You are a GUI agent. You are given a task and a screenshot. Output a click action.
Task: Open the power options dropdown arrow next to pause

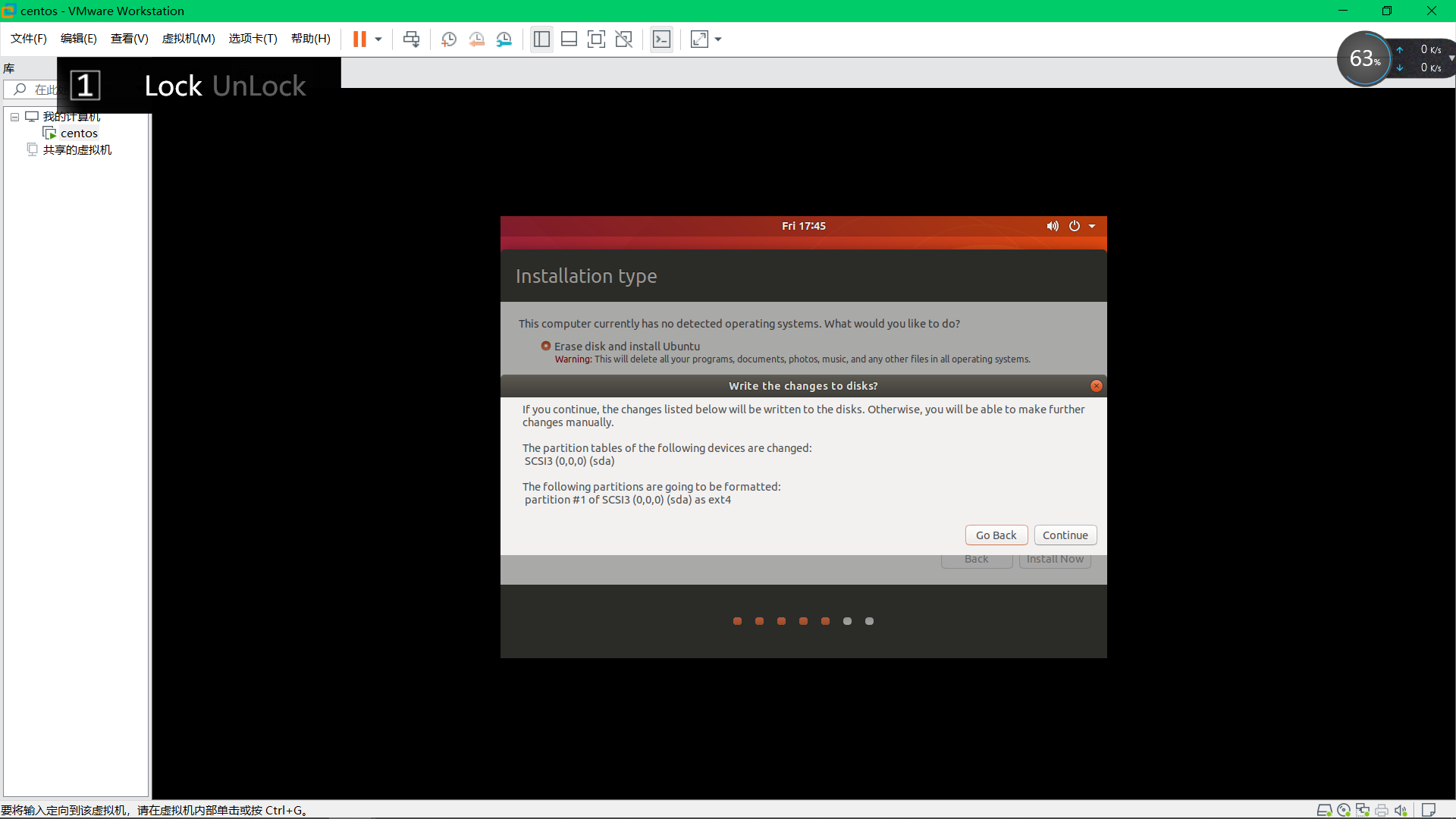point(378,39)
